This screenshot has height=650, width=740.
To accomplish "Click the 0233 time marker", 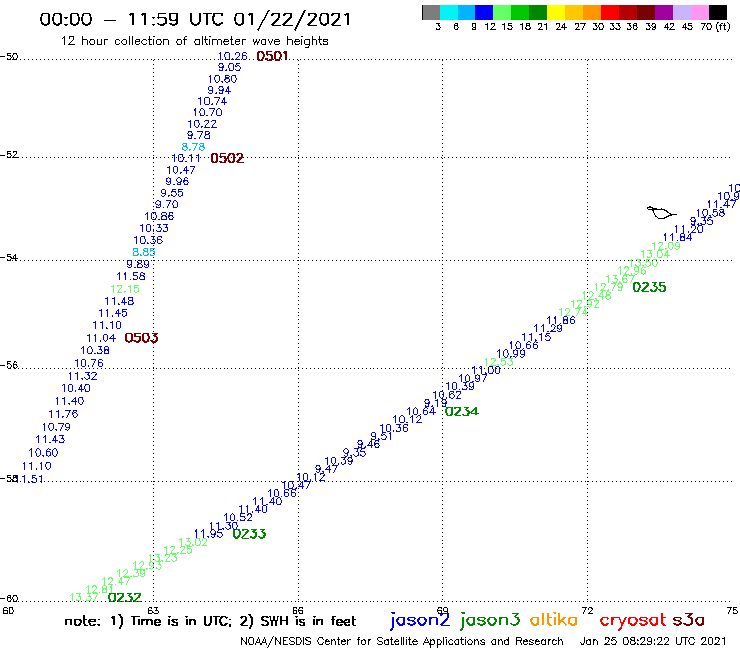I will tap(249, 534).
